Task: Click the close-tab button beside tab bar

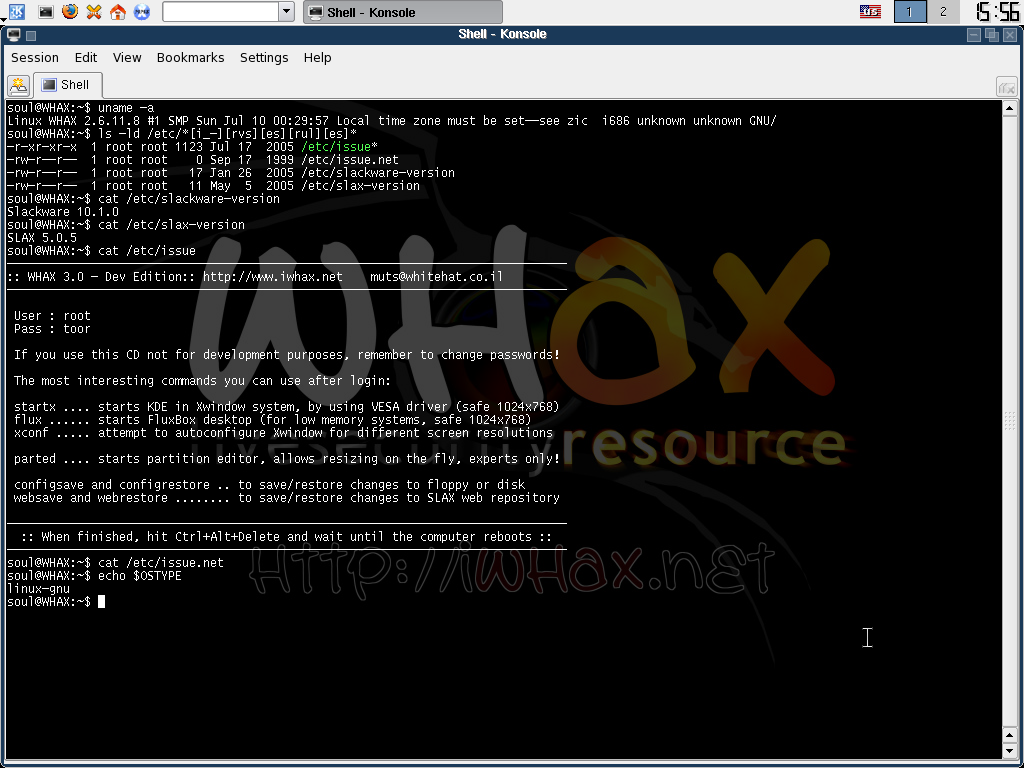Action: tap(1006, 86)
